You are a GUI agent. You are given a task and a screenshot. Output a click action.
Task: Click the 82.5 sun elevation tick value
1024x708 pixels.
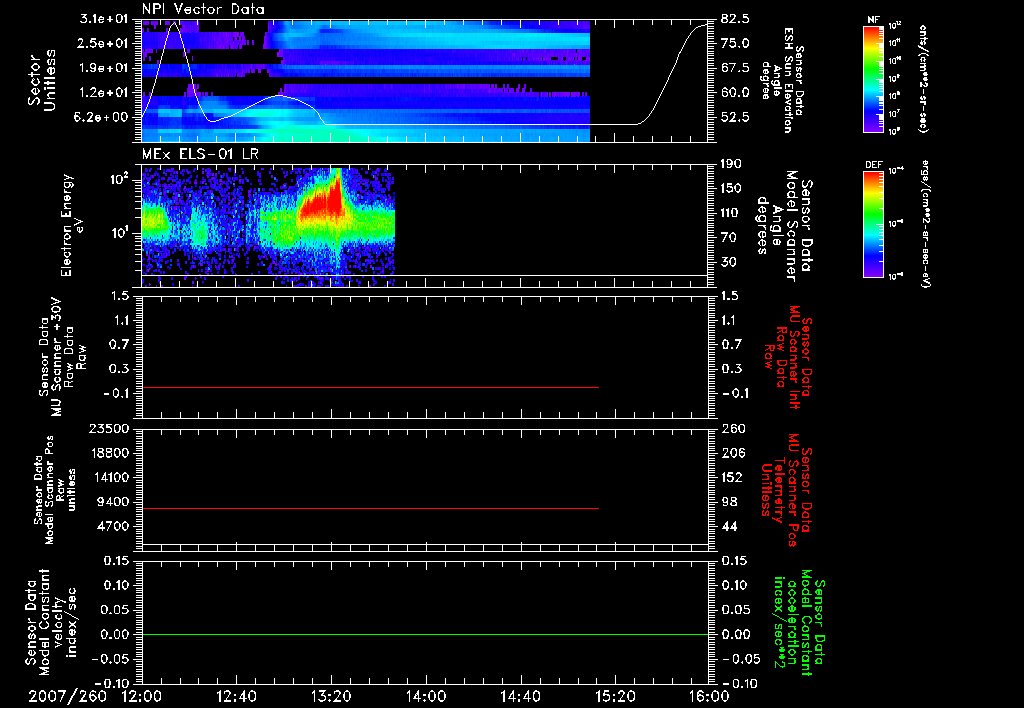735,19
